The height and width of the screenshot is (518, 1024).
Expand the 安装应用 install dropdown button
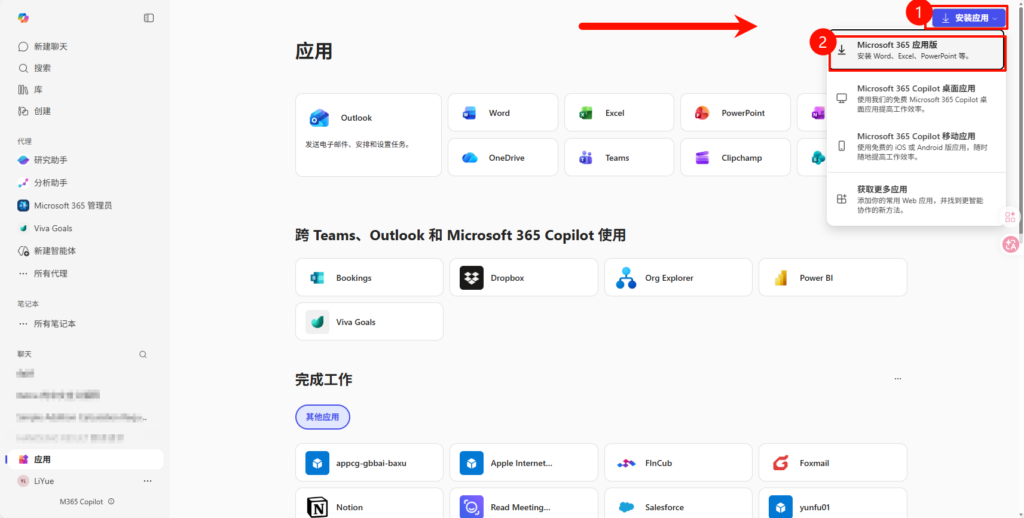pos(969,18)
